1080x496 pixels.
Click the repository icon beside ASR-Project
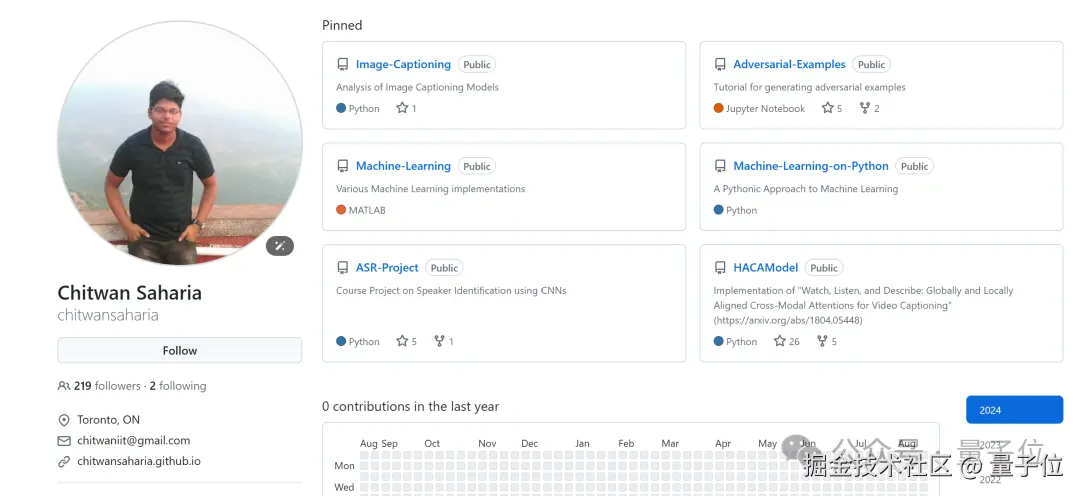tap(343, 268)
